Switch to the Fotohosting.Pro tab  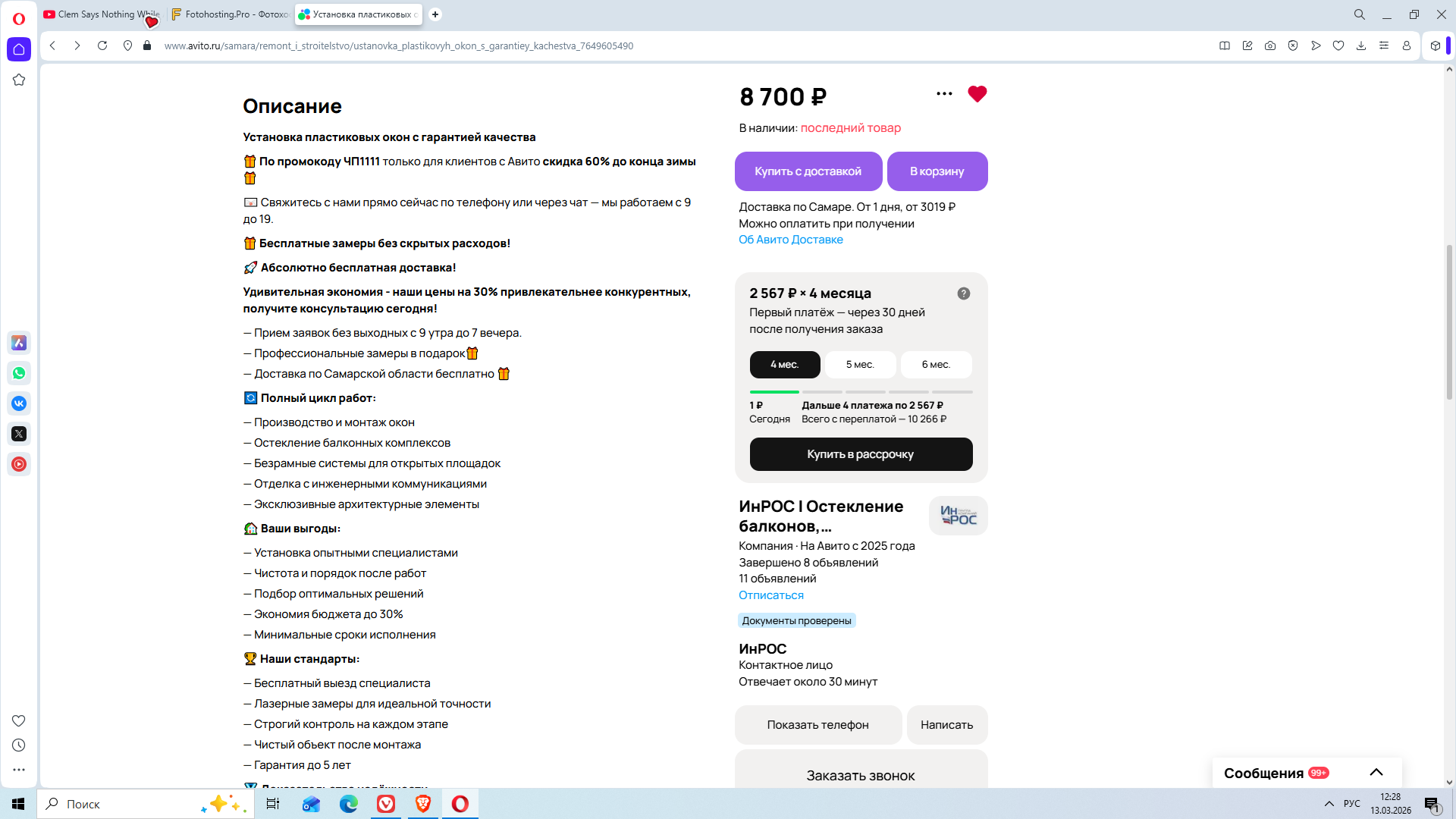(x=230, y=14)
